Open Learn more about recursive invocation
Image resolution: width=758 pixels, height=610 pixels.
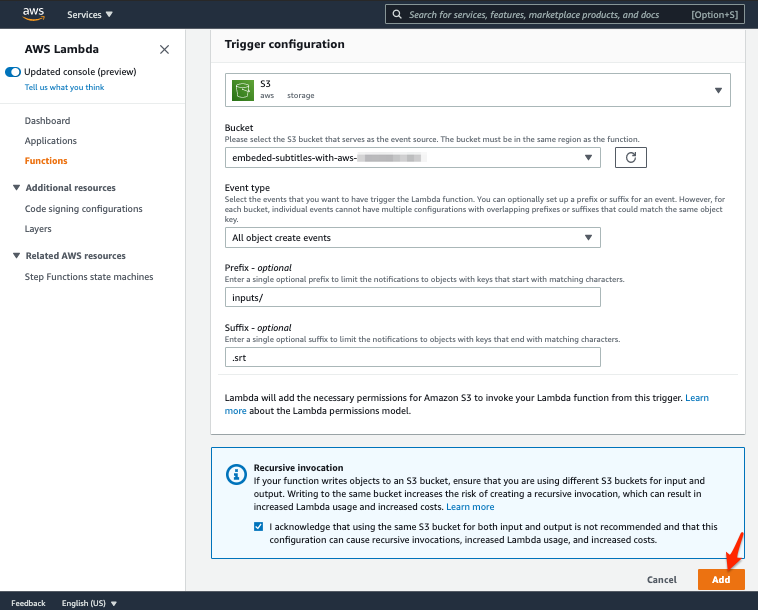tap(470, 507)
